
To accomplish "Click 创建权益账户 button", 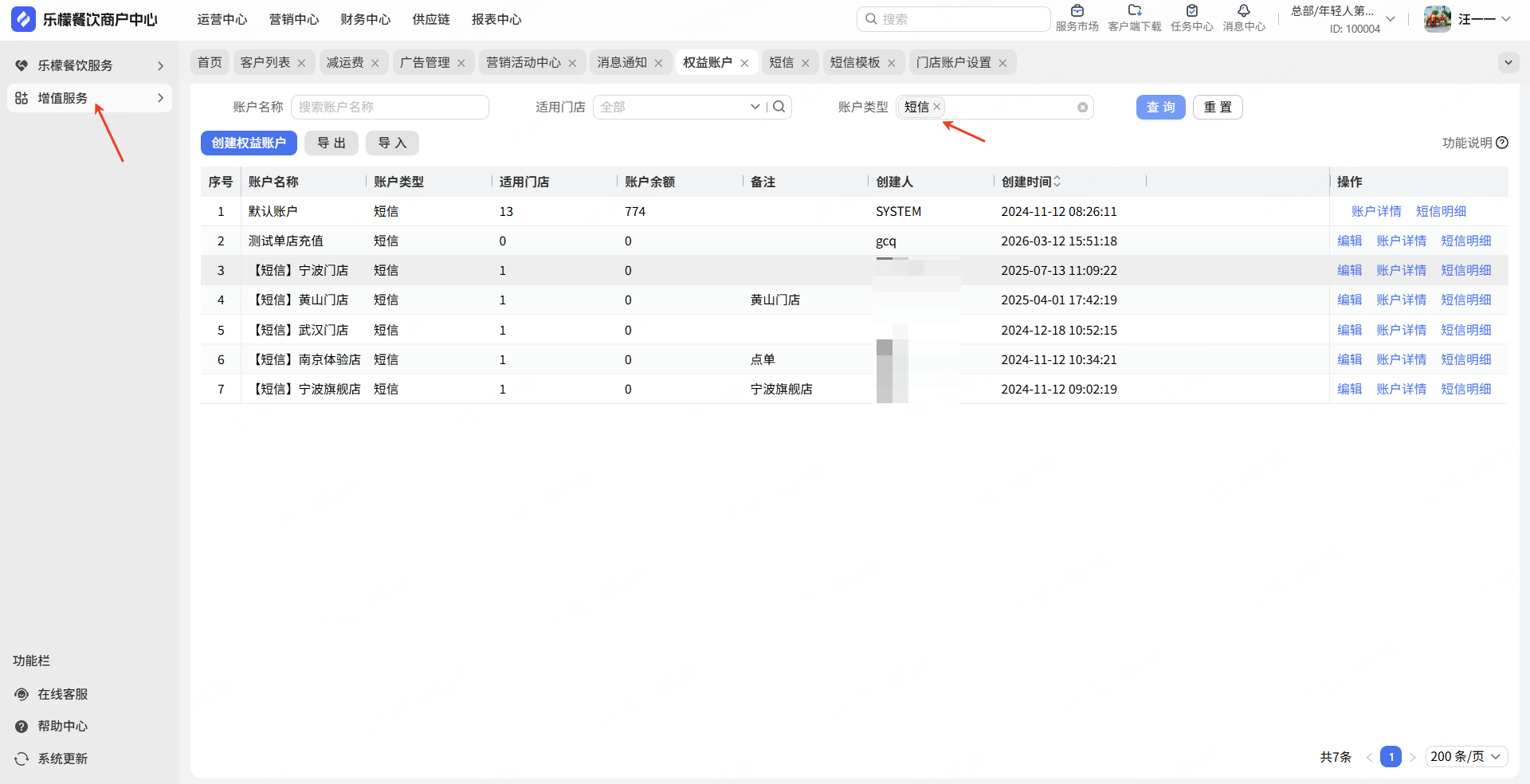I will coord(249,143).
